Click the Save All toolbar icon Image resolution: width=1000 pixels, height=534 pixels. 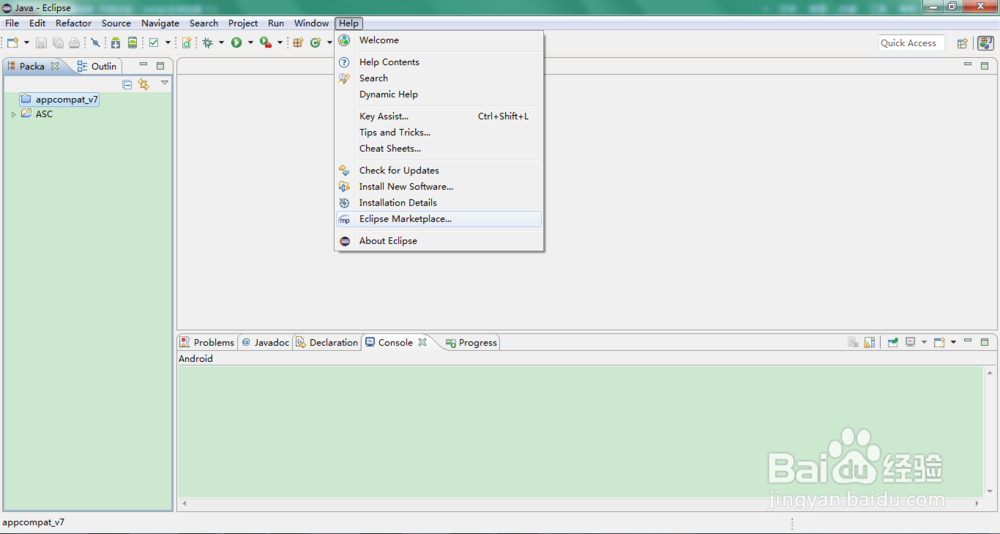coord(58,43)
